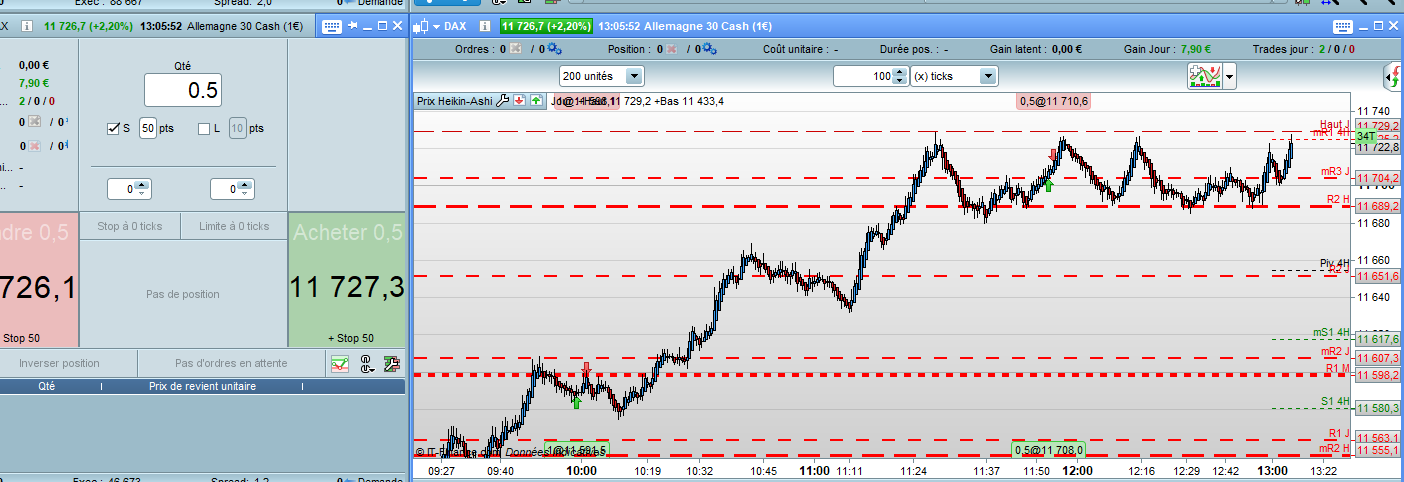Click the 100 value field in toolbar
Viewport: 1404px width, 482px height.
coord(863,75)
